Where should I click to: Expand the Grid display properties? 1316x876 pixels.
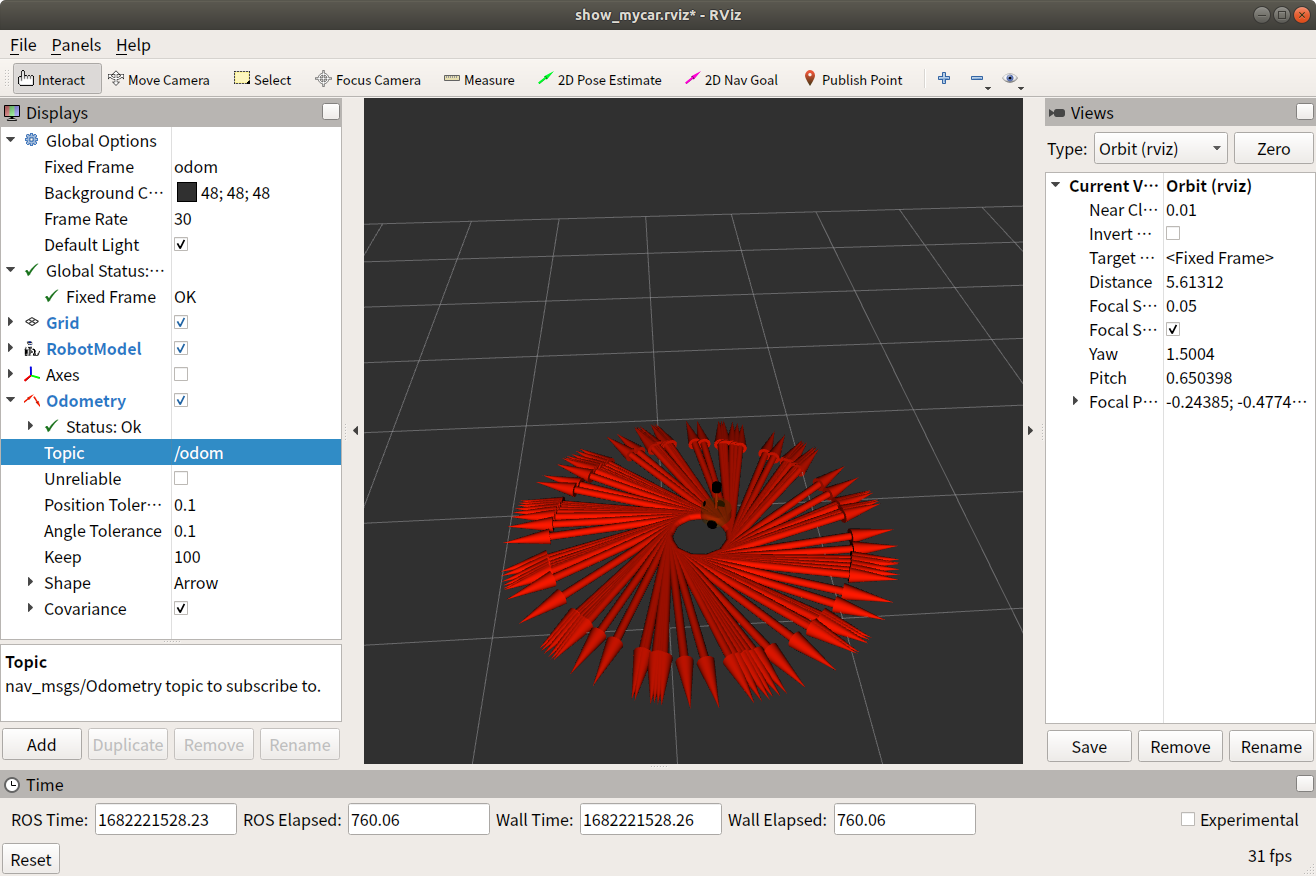[x=11, y=323]
